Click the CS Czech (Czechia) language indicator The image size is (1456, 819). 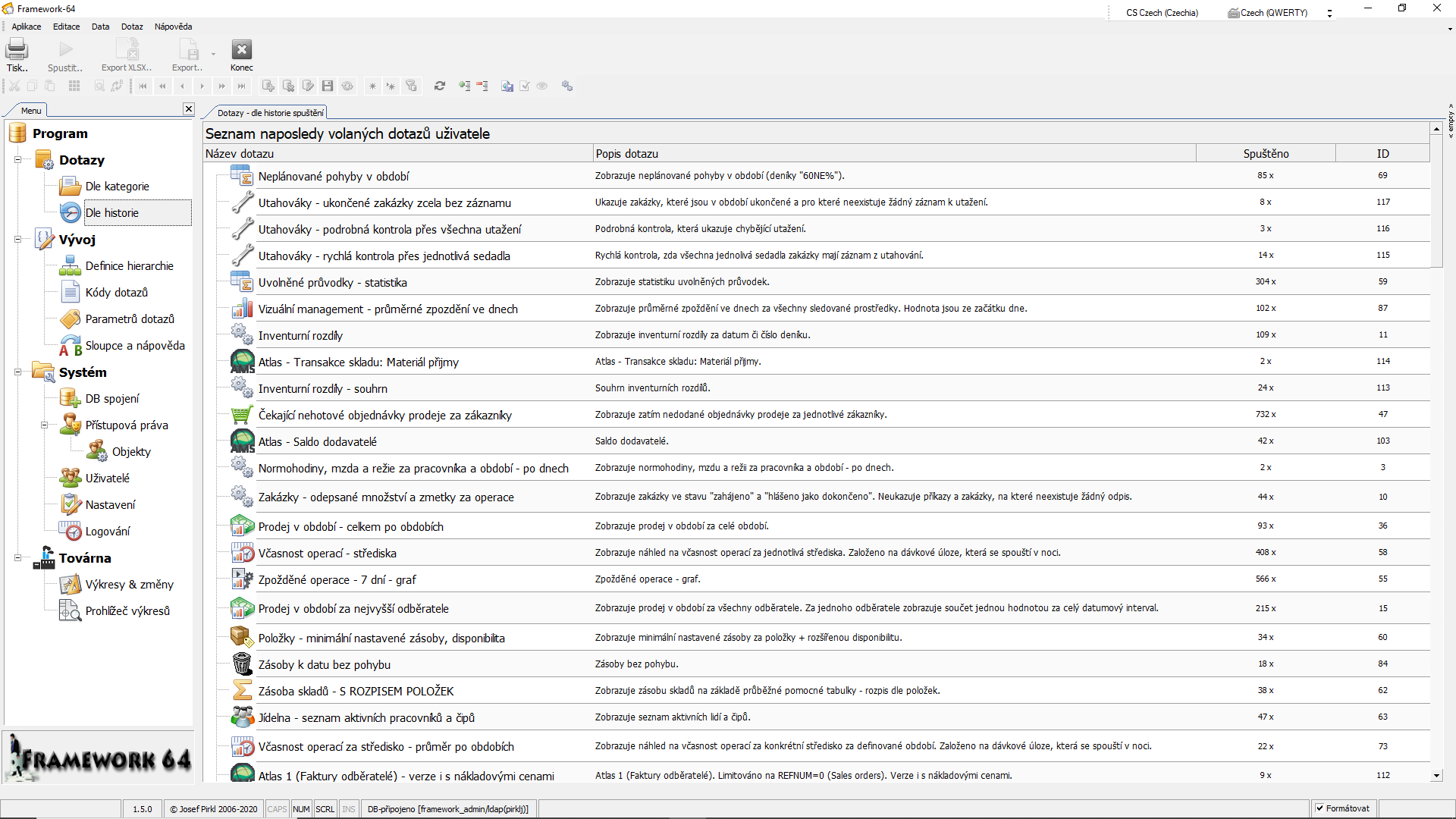coord(1162,13)
